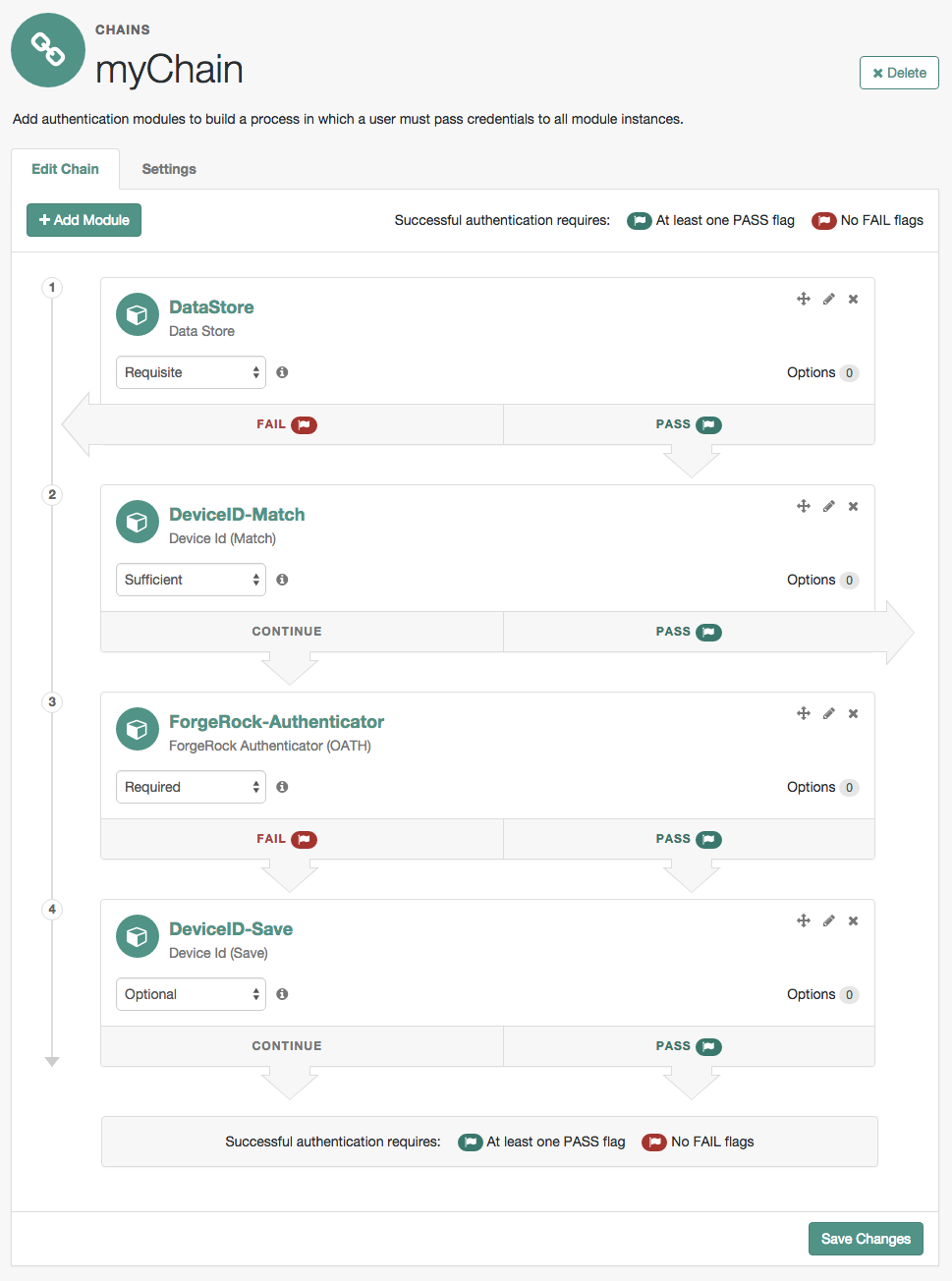Click the DeviceID-Save module cube icon

click(137, 936)
